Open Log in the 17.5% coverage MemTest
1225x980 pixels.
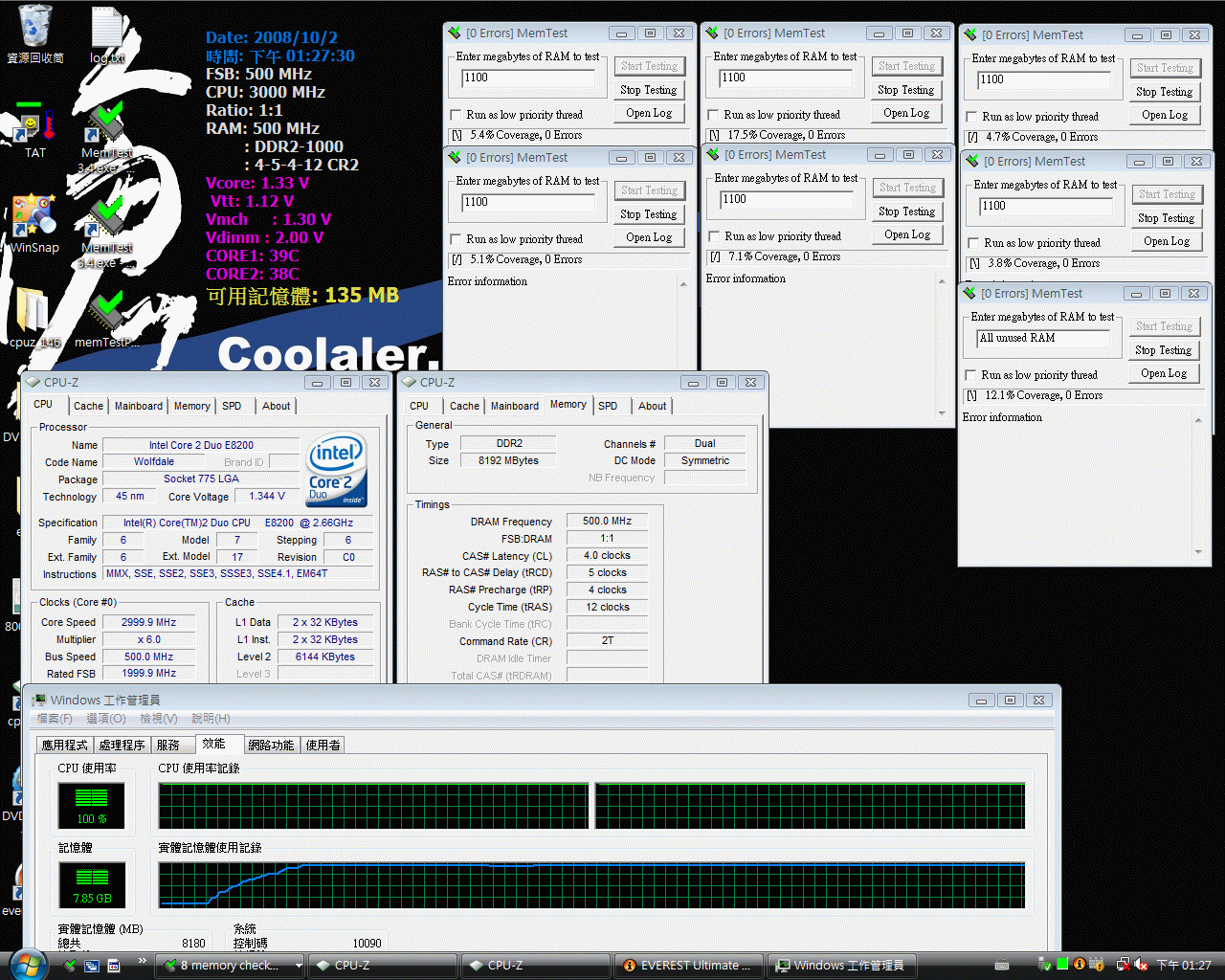[906, 113]
